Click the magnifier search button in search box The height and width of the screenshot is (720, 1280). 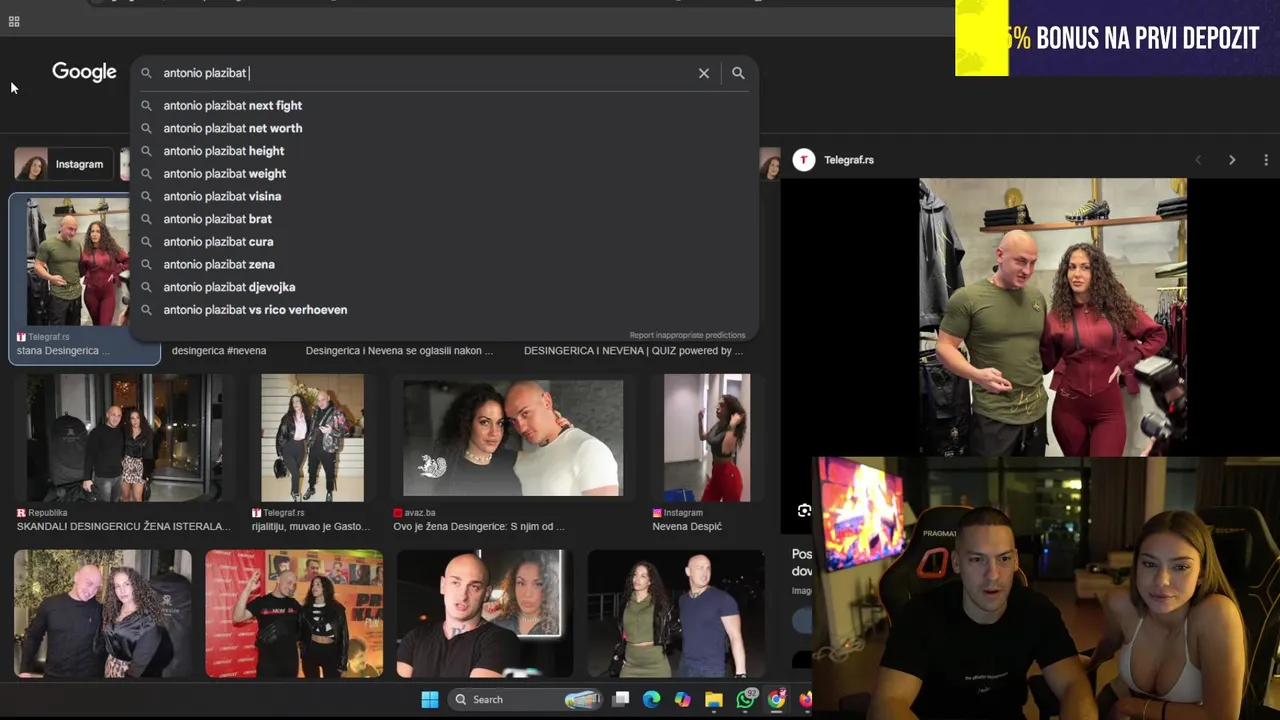click(x=738, y=73)
